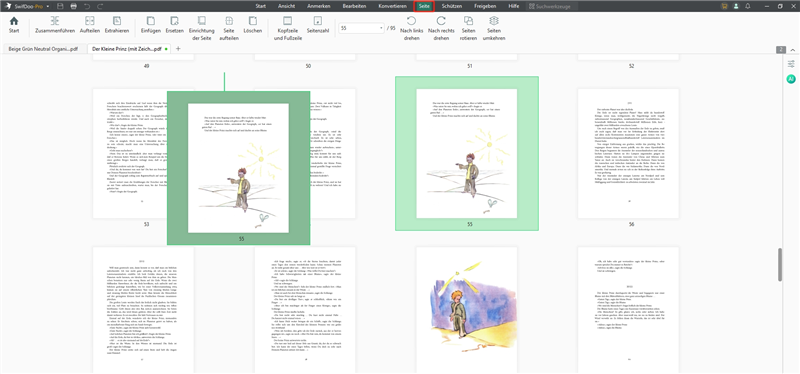Click the green AI assistant icon
Screen dimensions: 800x374
(x=791, y=79)
